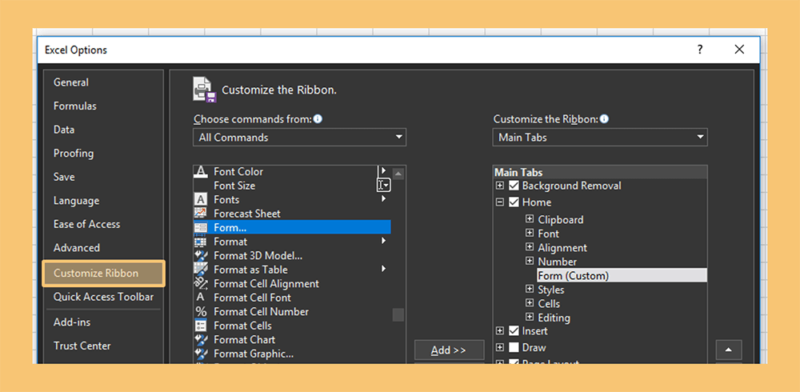
Task: Click the Format Cell Number percent icon
Action: click(x=201, y=311)
